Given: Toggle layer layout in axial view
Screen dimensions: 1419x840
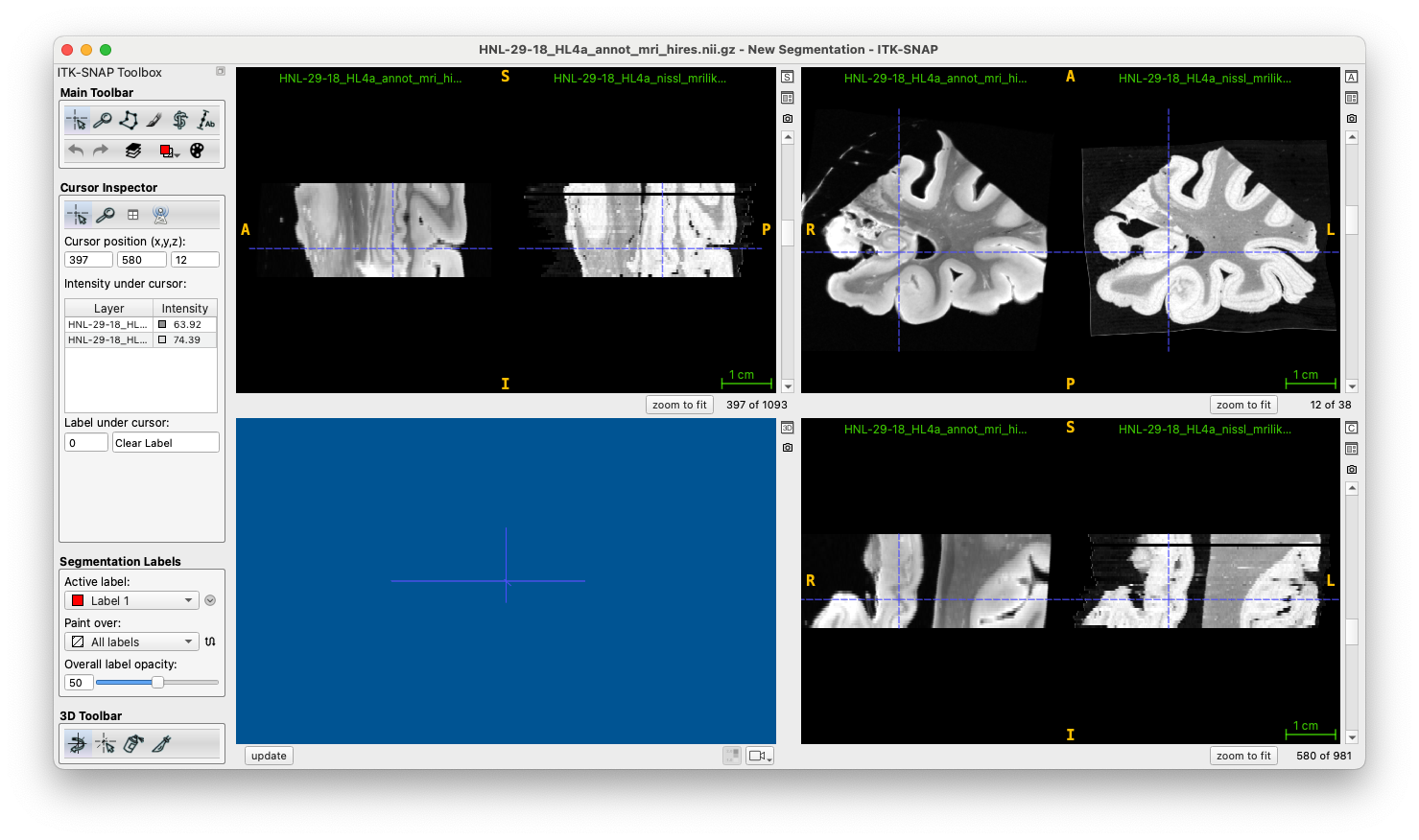Looking at the screenshot, I should [x=1352, y=98].
